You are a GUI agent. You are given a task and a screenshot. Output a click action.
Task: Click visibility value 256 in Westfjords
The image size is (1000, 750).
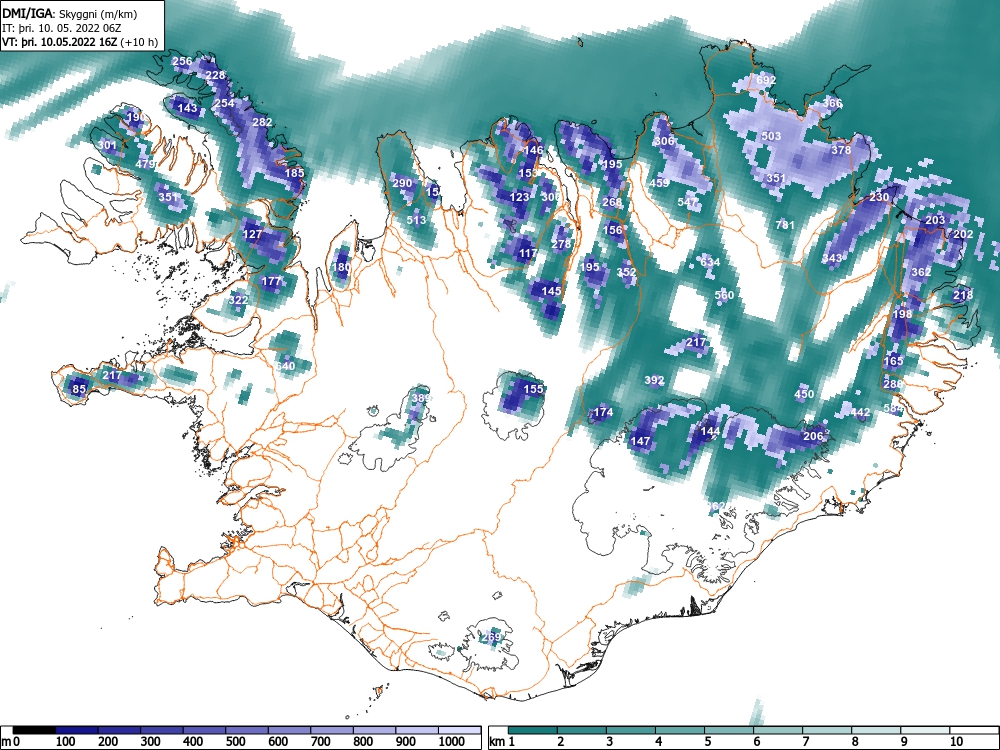tap(182, 62)
